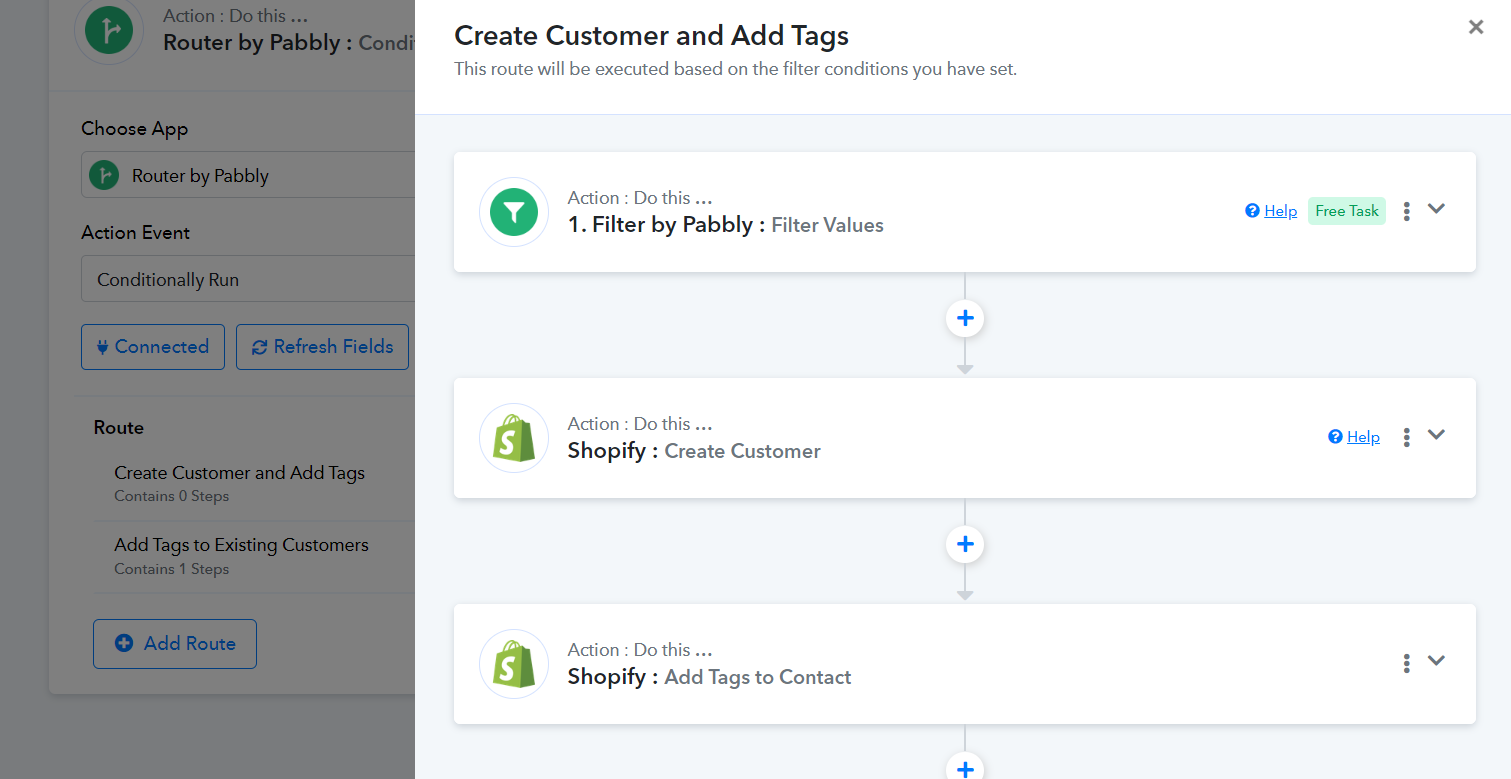Open the Action Event dropdown showing Conditionally Run
Viewport: 1511px width, 779px height.
coord(248,279)
